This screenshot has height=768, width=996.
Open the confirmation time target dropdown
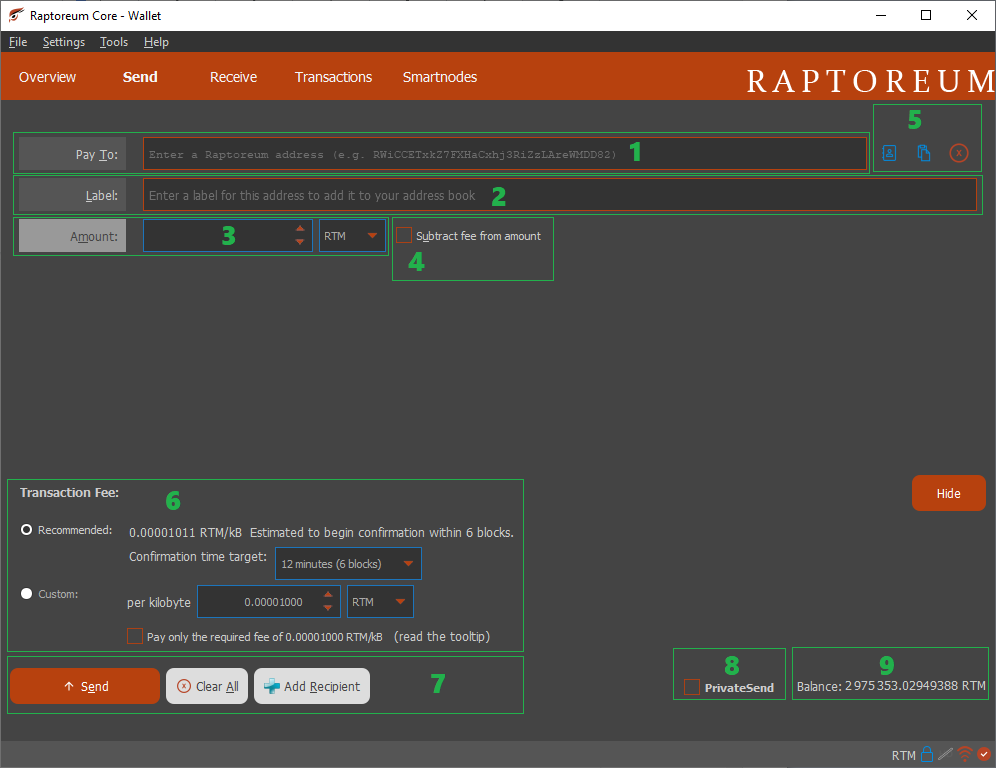pos(347,563)
